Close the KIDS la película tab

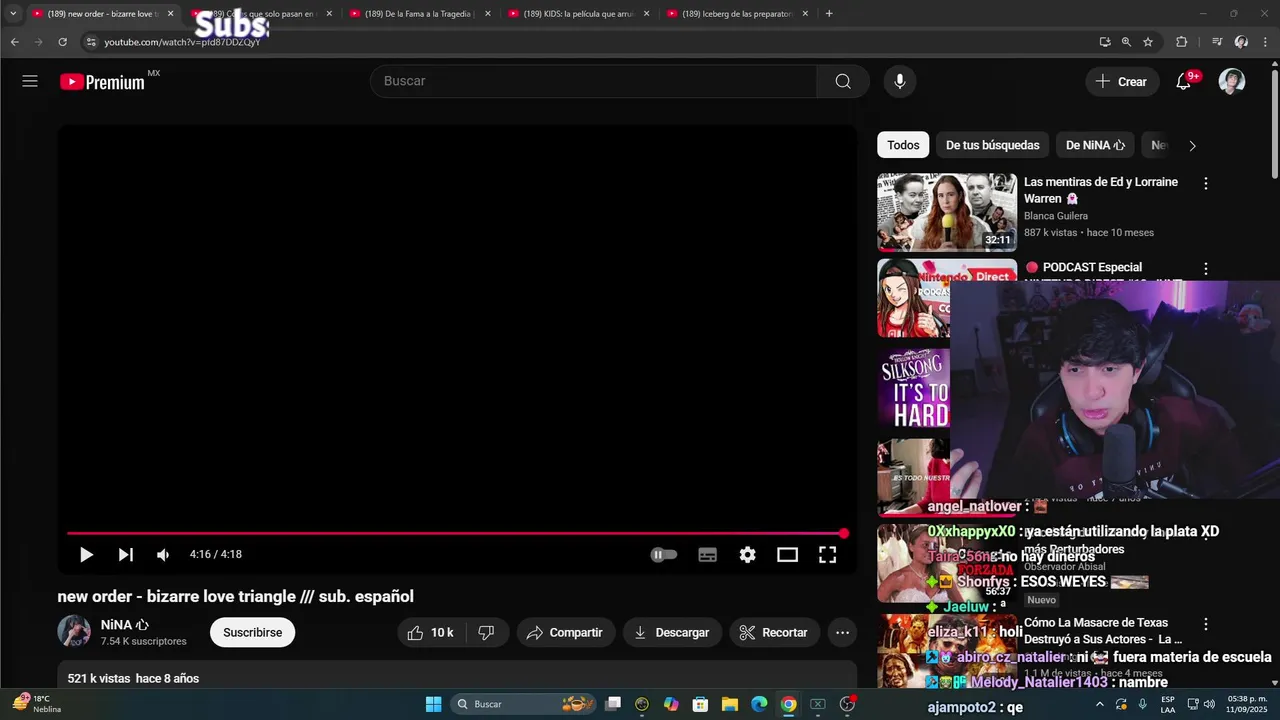click(x=646, y=14)
